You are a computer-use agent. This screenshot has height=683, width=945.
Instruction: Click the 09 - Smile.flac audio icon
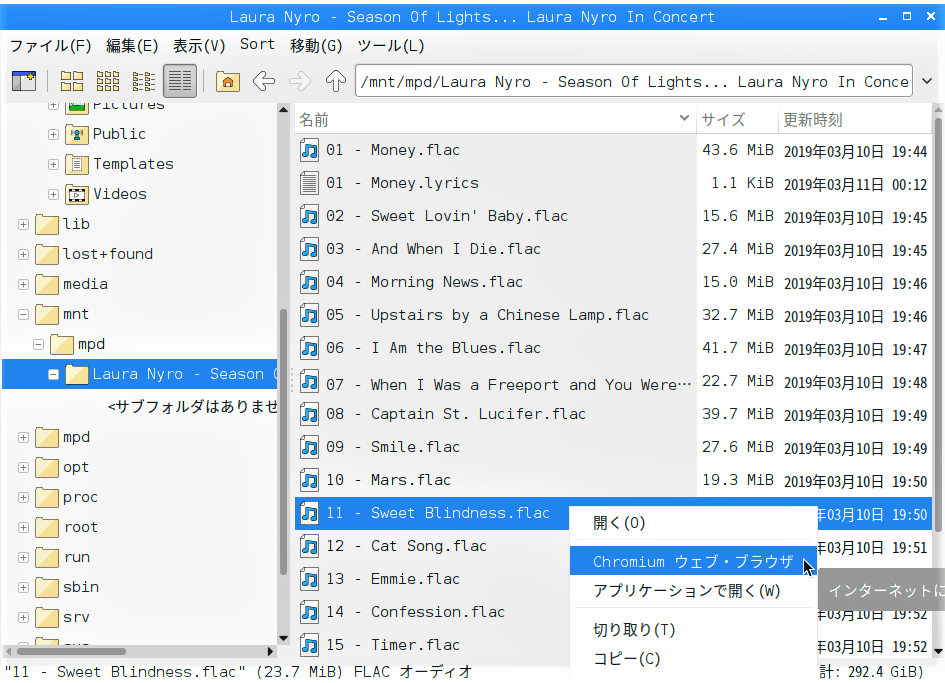(x=310, y=447)
